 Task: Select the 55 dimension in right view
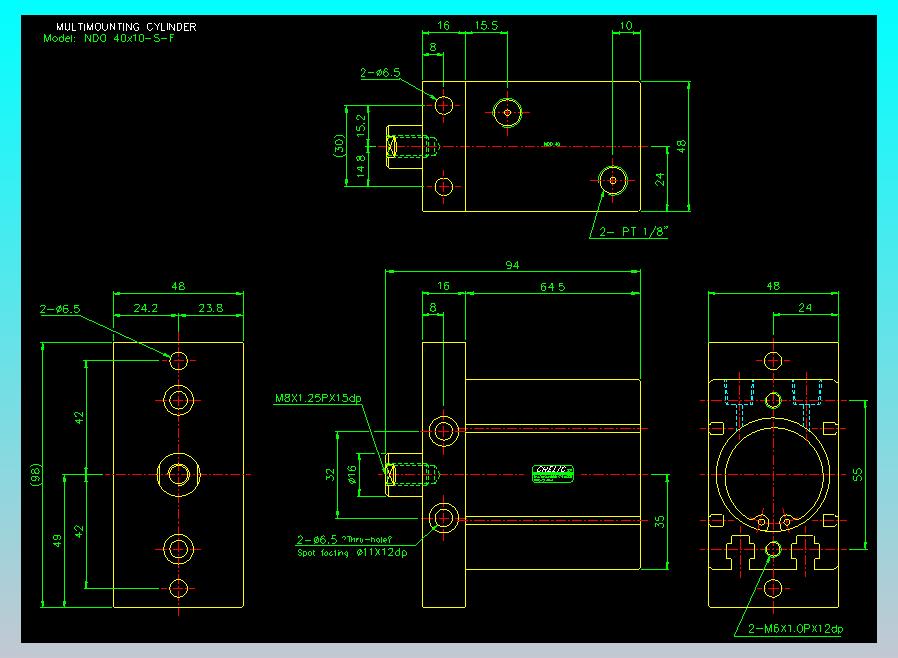coord(857,474)
